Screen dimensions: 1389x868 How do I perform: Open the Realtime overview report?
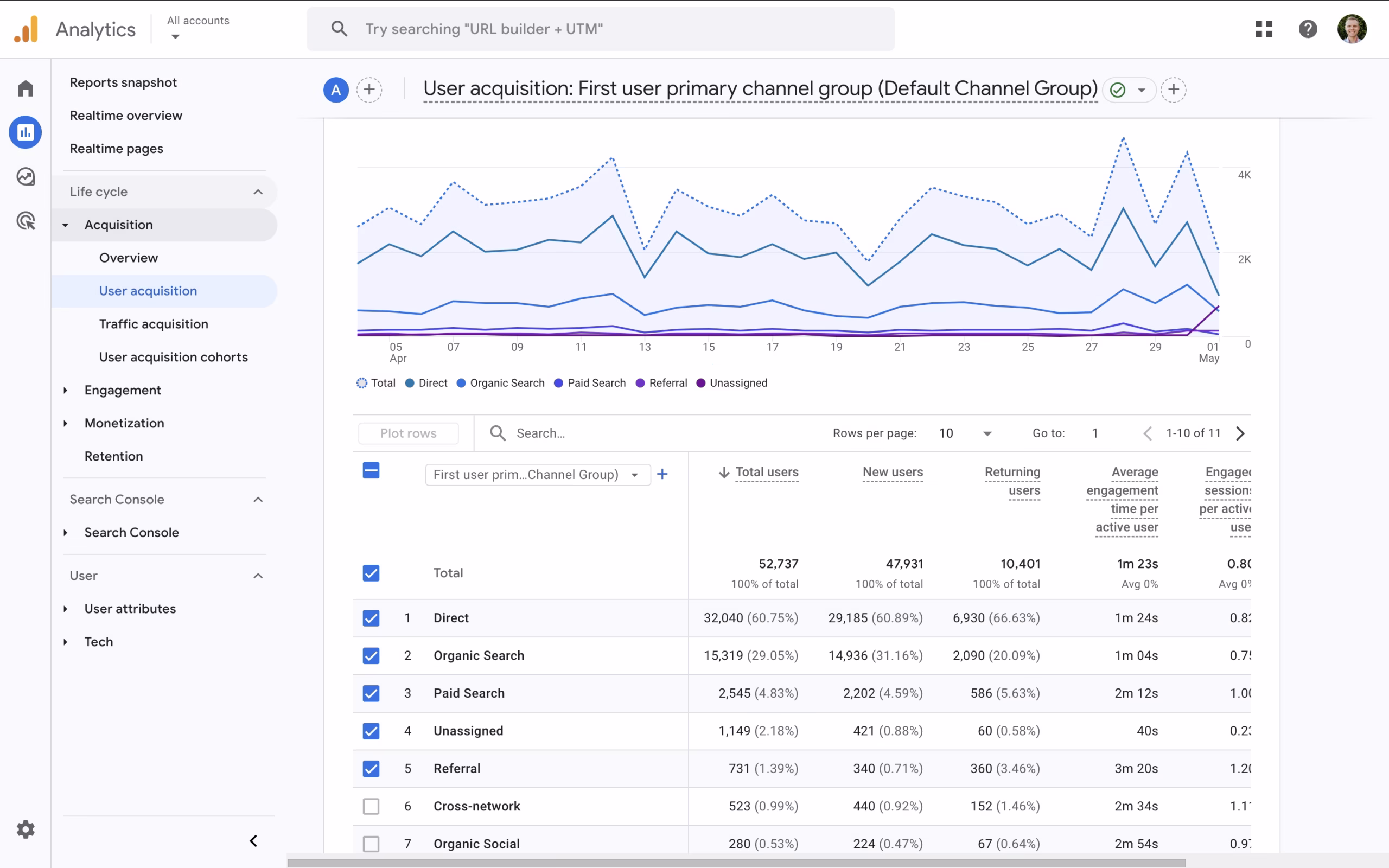click(126, 116)
